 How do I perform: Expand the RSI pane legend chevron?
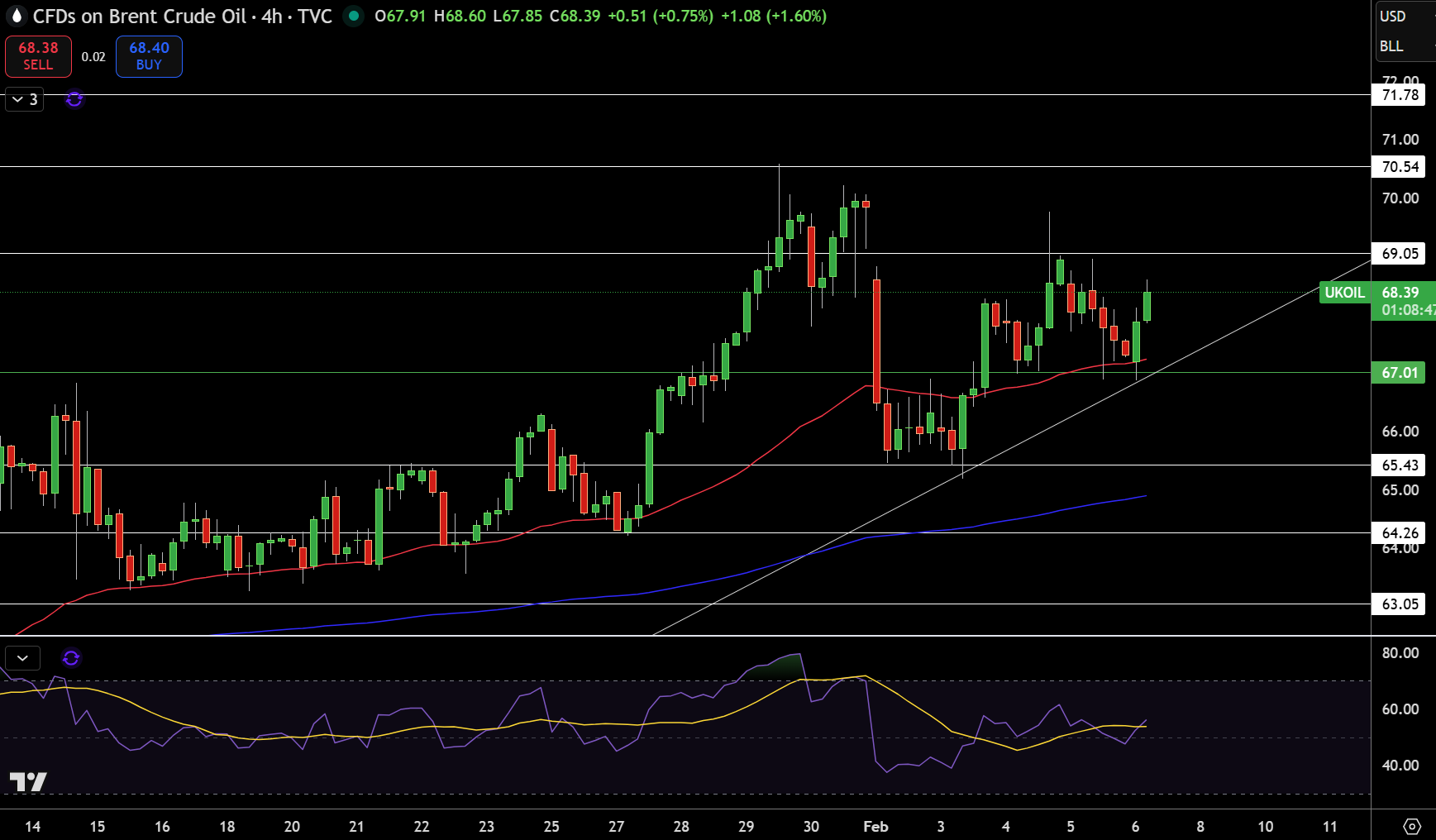pyautogui.click(x=23, y=658)
